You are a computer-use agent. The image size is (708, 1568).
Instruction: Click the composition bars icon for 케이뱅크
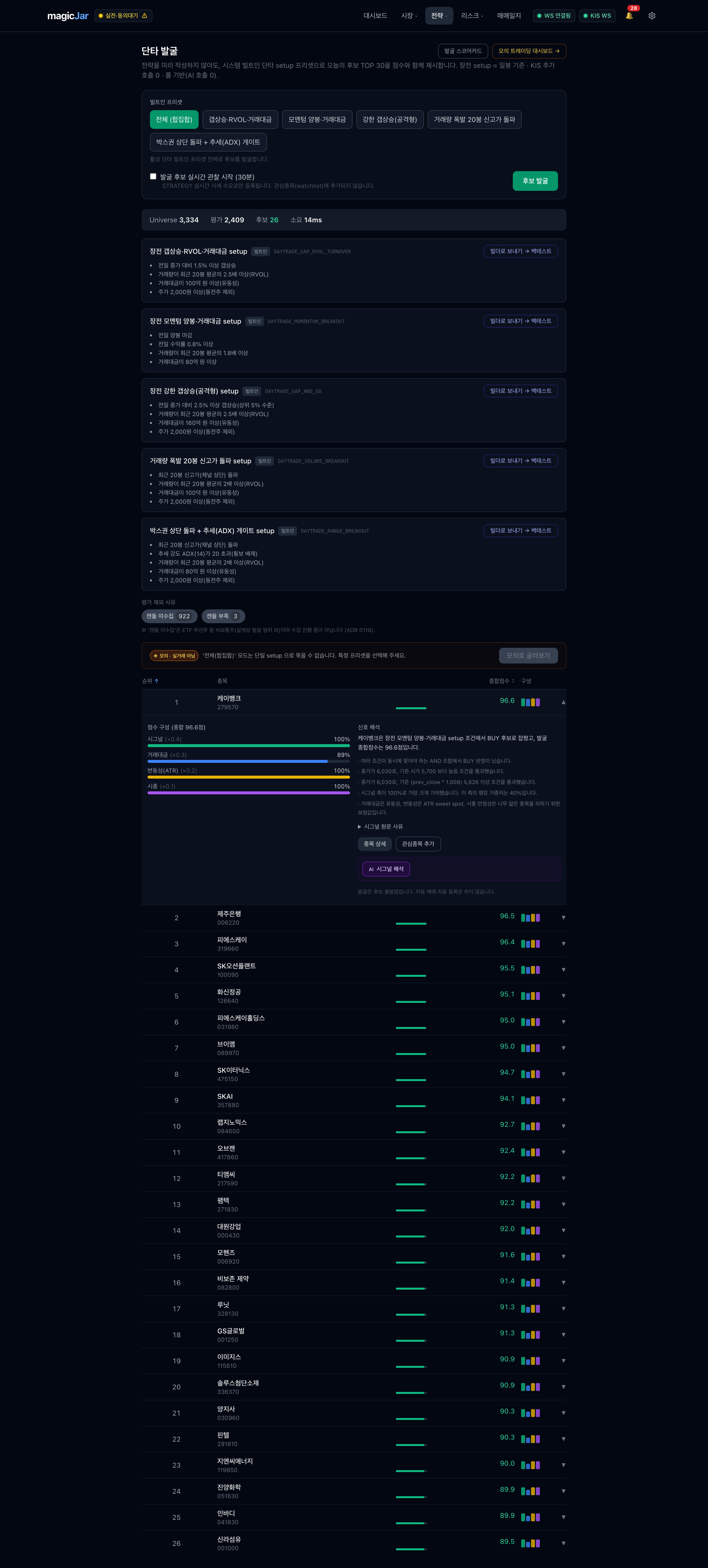pos(531,702)
